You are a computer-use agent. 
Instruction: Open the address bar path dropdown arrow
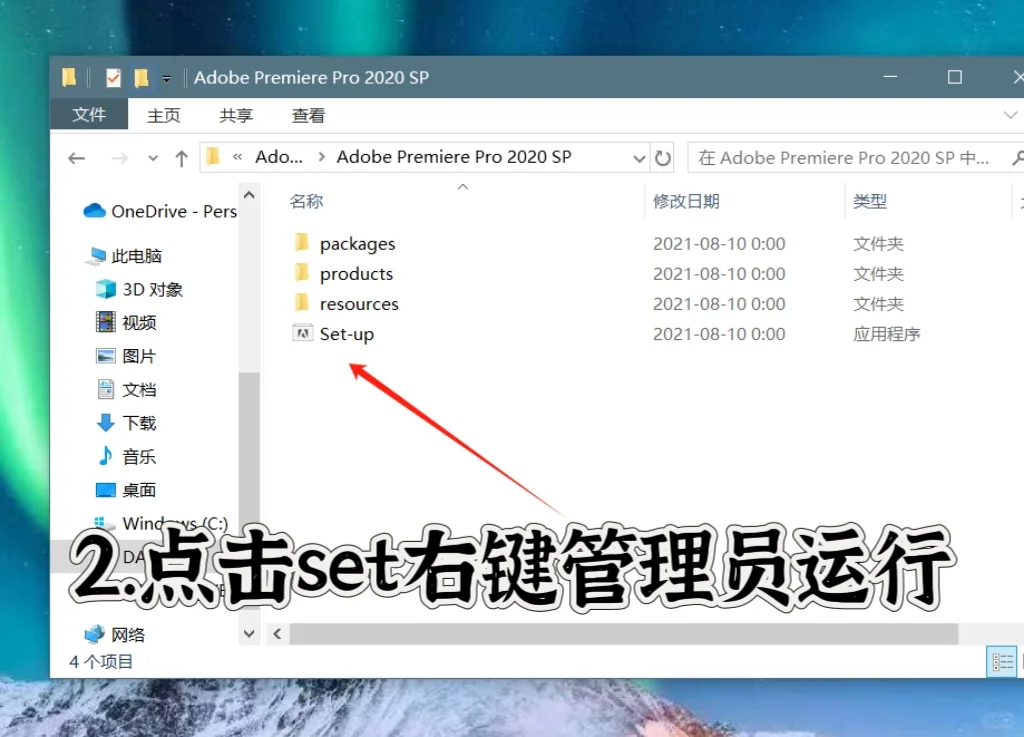(x=639, y=157)
